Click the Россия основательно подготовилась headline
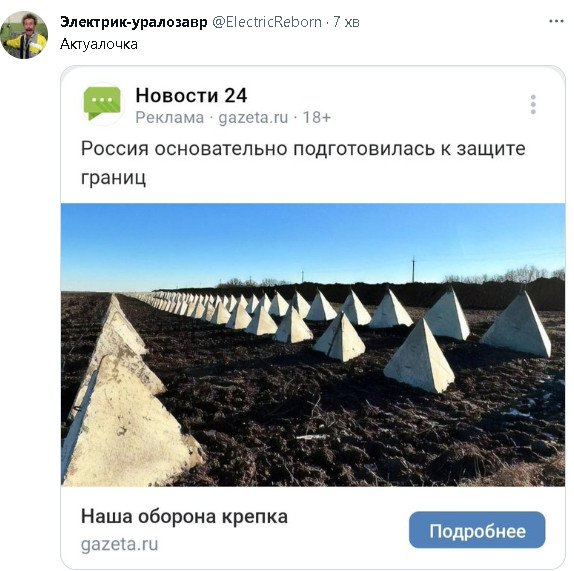Screen dimensions: 574x571 303,163
